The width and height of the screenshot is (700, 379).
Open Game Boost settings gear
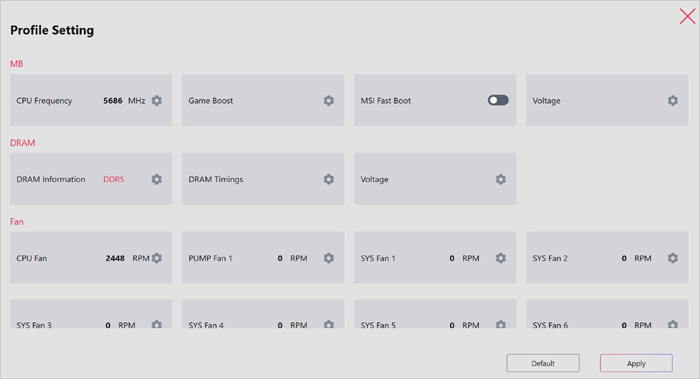329,100
